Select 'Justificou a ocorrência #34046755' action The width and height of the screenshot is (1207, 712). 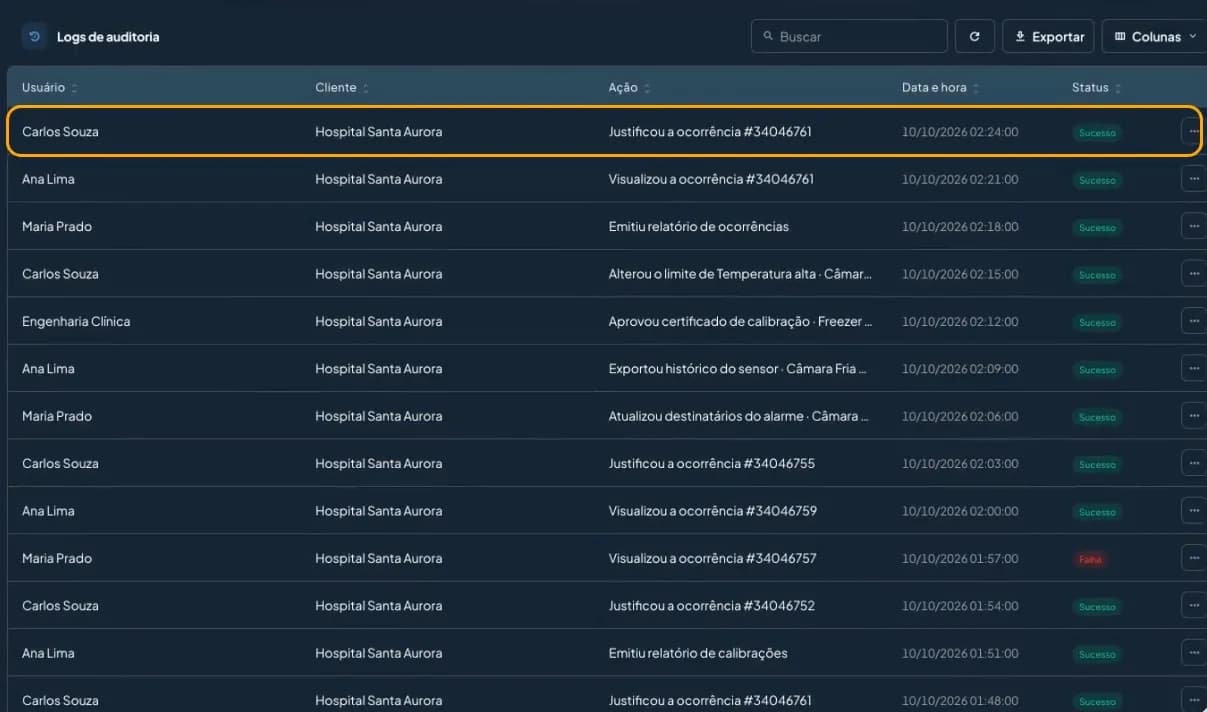tap(711, 463)
